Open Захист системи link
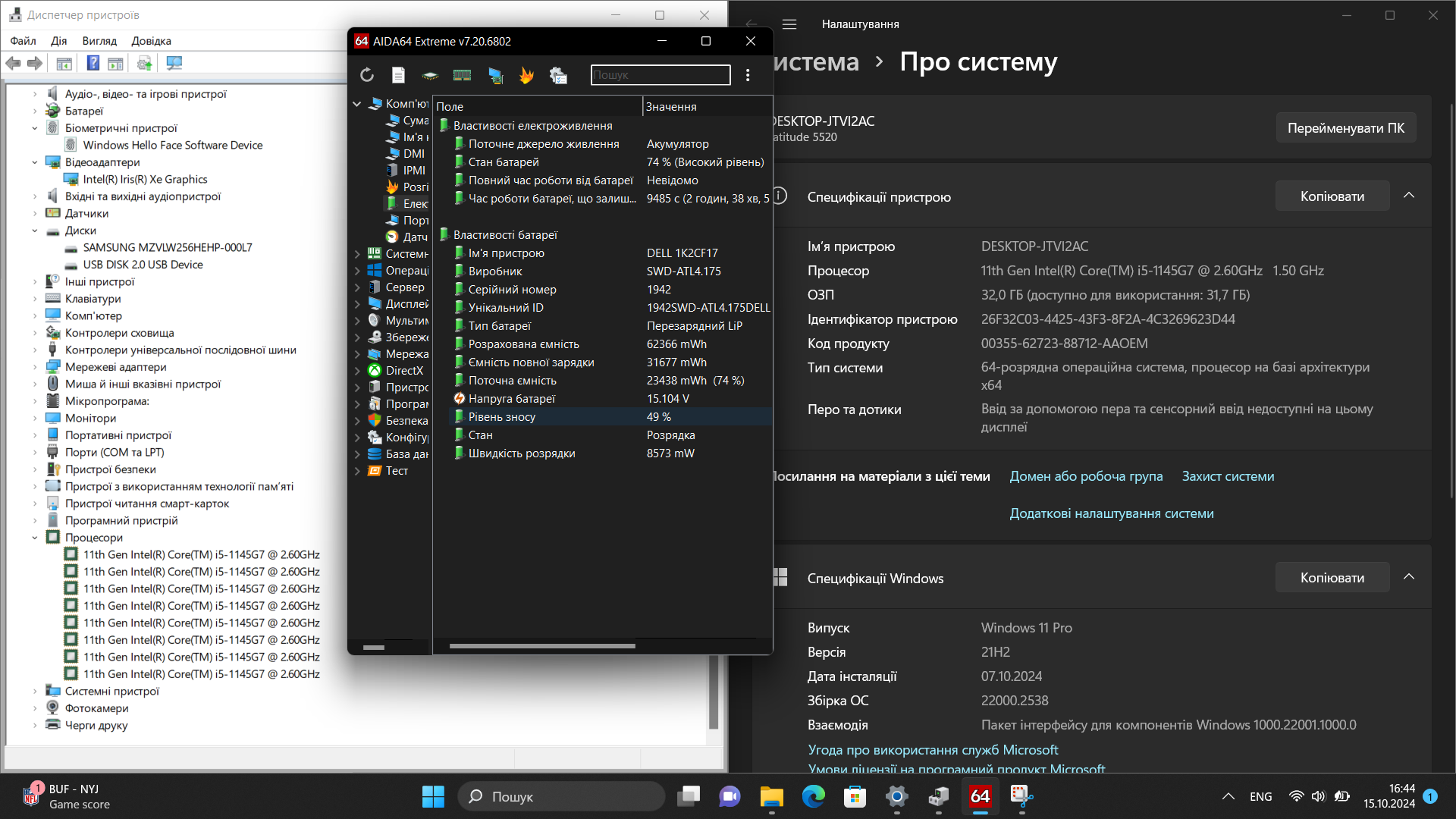 (x=1228, y=476)
